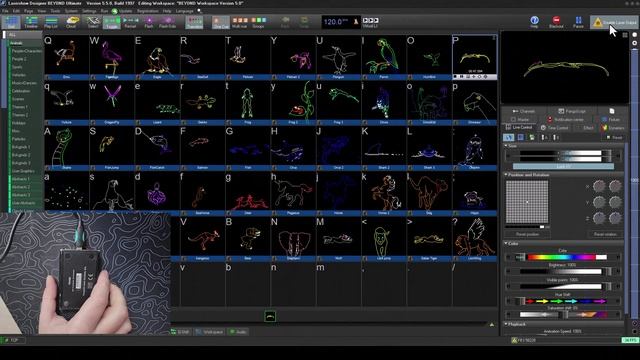Switch to the Master tab

[520, 120]
